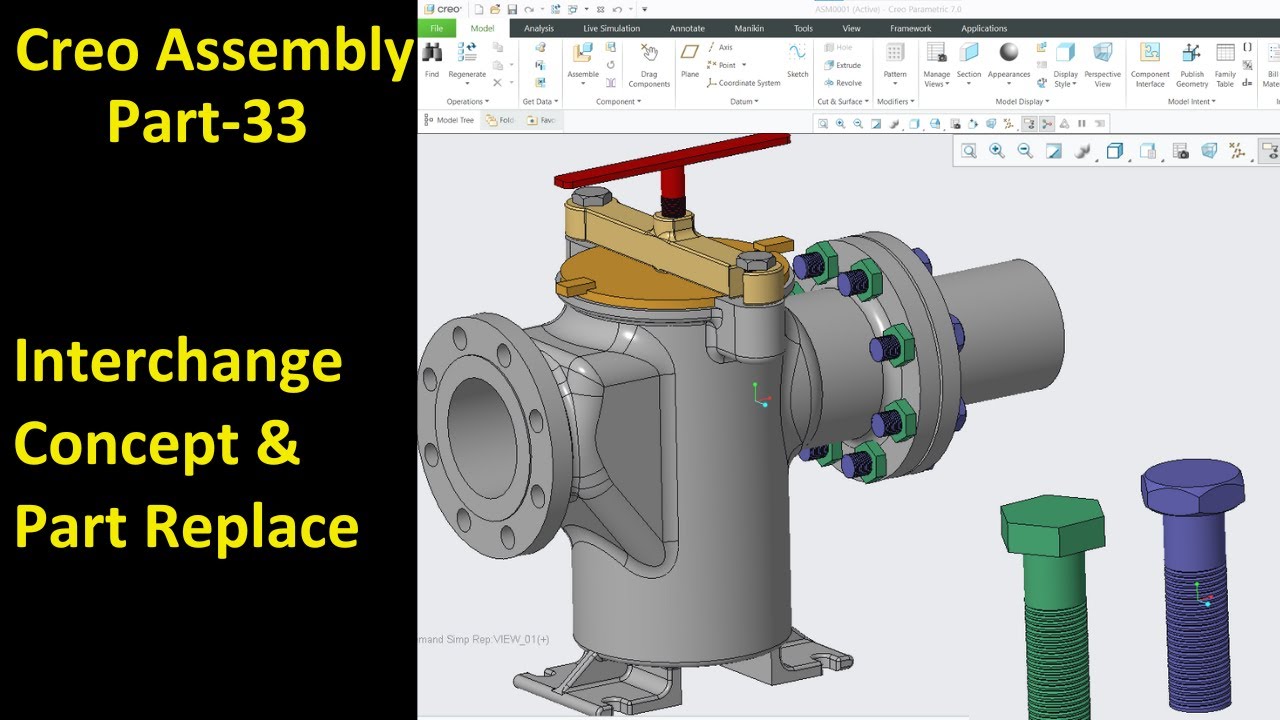Switch to the Live Simulation tab
This screenshot has height=720, width=1280.
(x=612, y=28)
